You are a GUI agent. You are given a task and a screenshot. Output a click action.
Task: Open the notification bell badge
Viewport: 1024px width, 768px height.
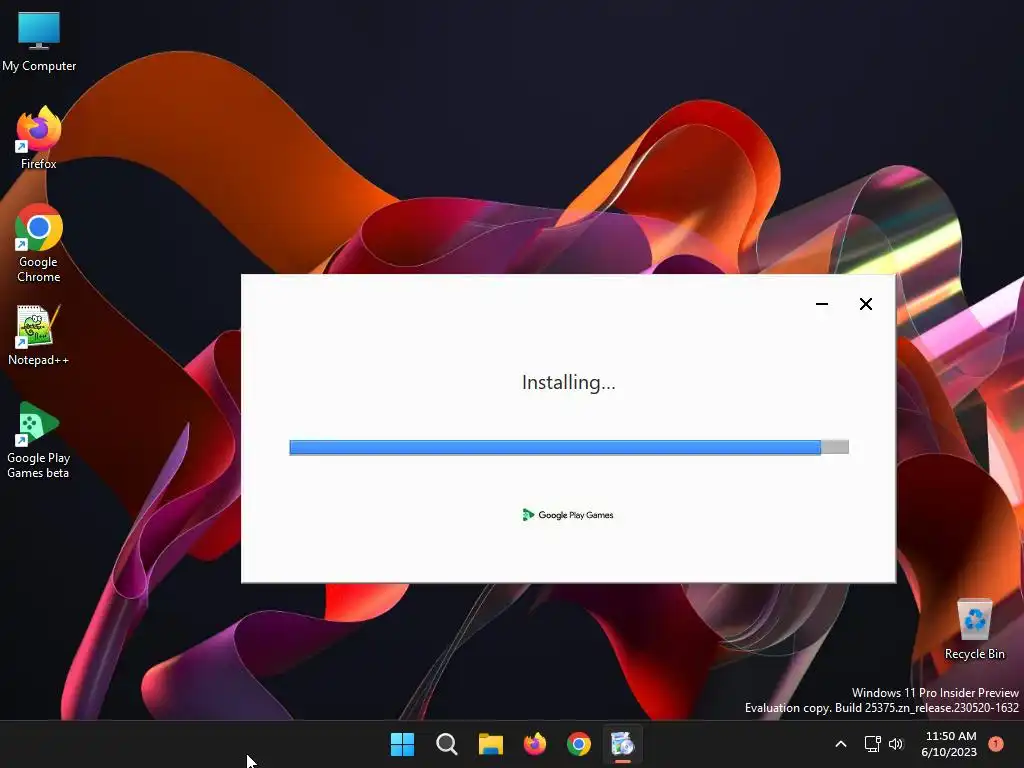coord(996,744)
